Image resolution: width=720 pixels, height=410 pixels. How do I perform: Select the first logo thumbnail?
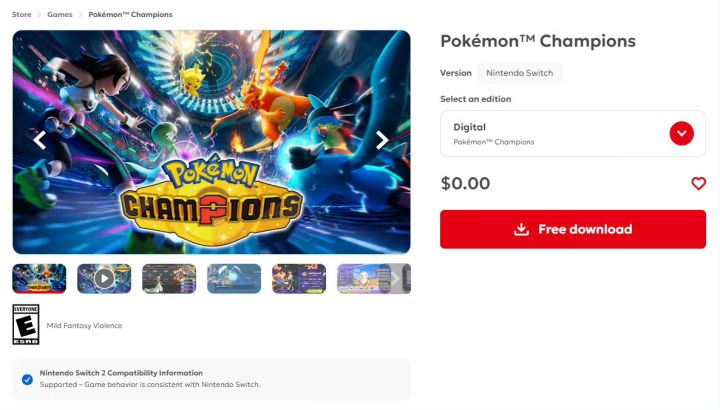(39, 278)
